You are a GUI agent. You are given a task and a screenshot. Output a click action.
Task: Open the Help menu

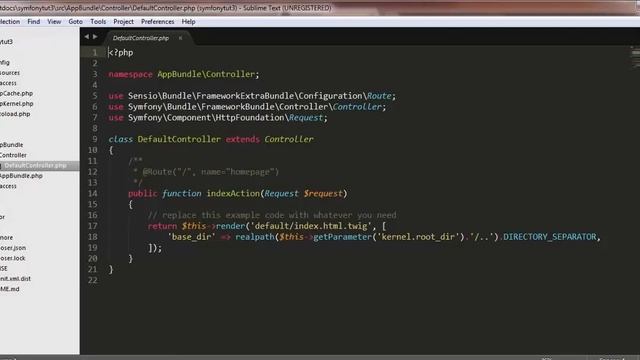[x=188, y=22]
